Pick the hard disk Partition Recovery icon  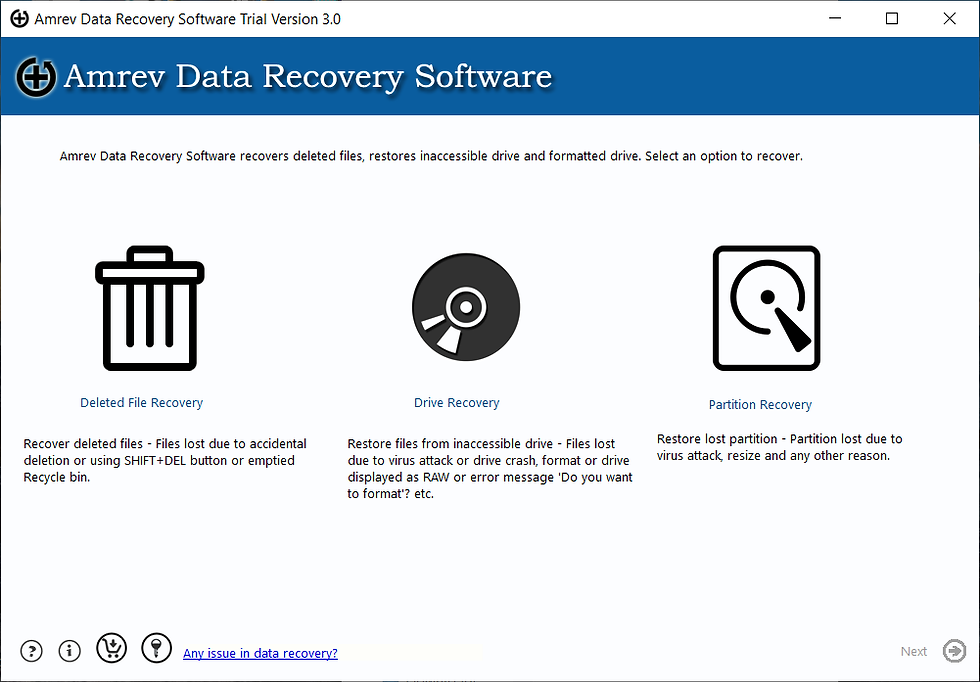click(766, 308)
